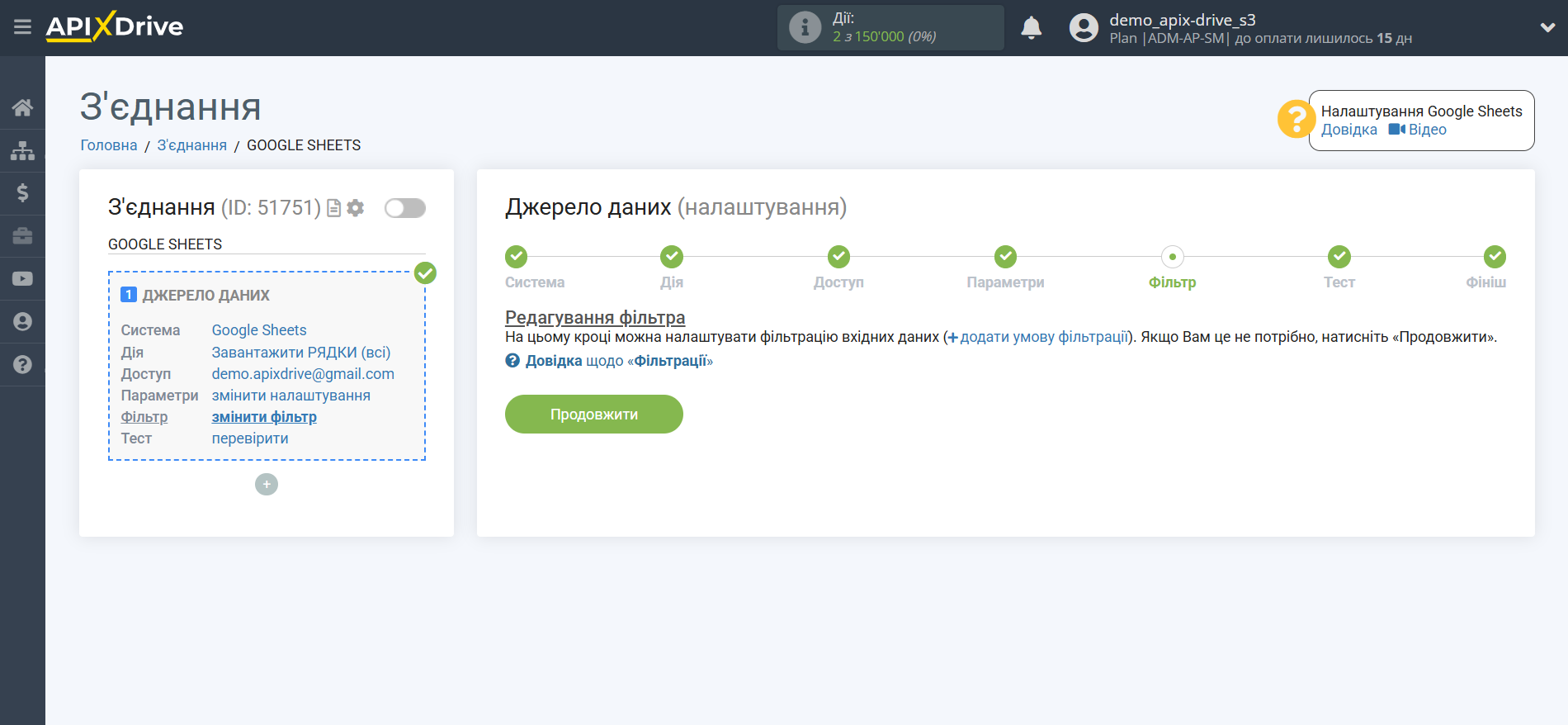Click the user avatar icon
This screenshot has height=725, width=1568.
tap(1084, 27)
